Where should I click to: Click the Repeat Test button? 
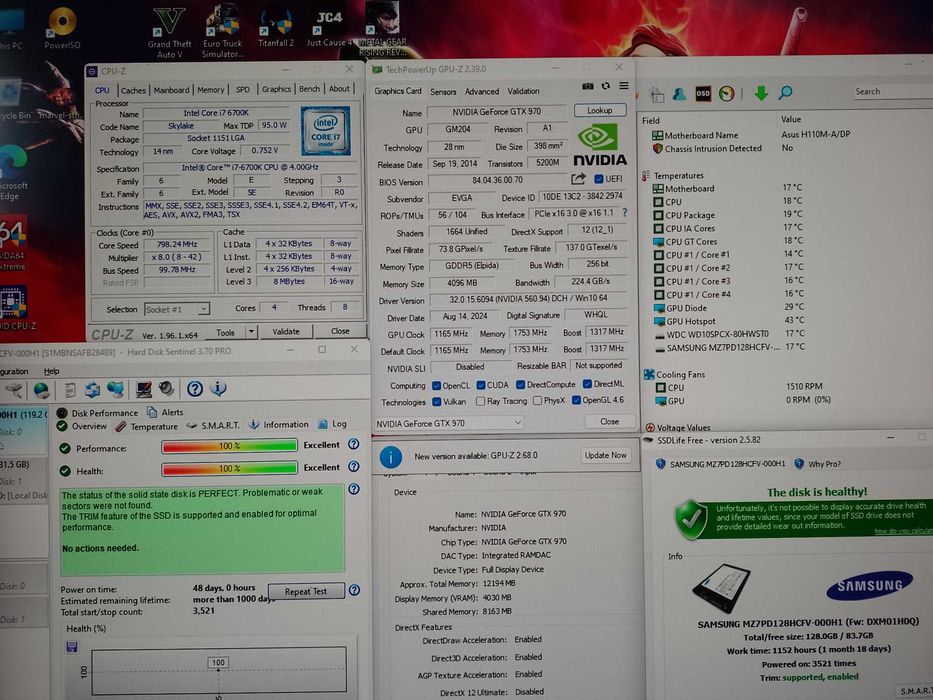click(x=306, y=591)
